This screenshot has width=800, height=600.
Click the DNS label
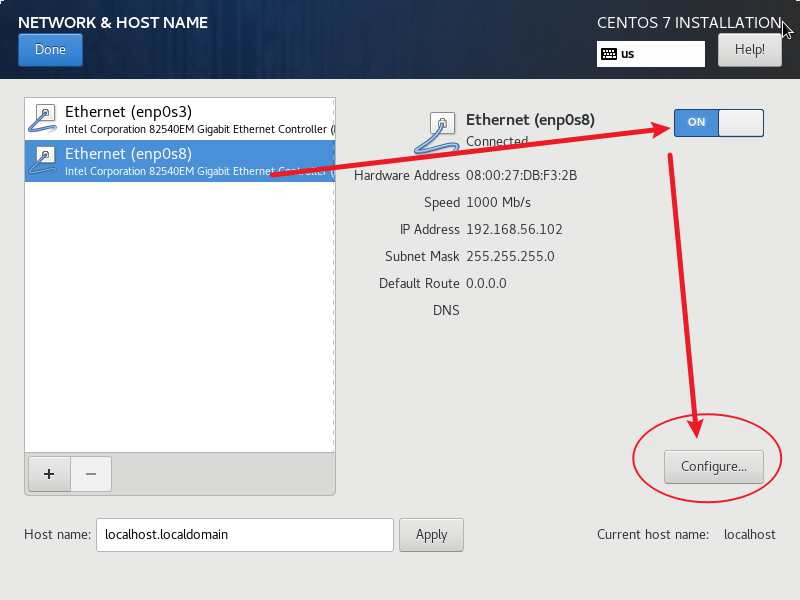(446, 311)
